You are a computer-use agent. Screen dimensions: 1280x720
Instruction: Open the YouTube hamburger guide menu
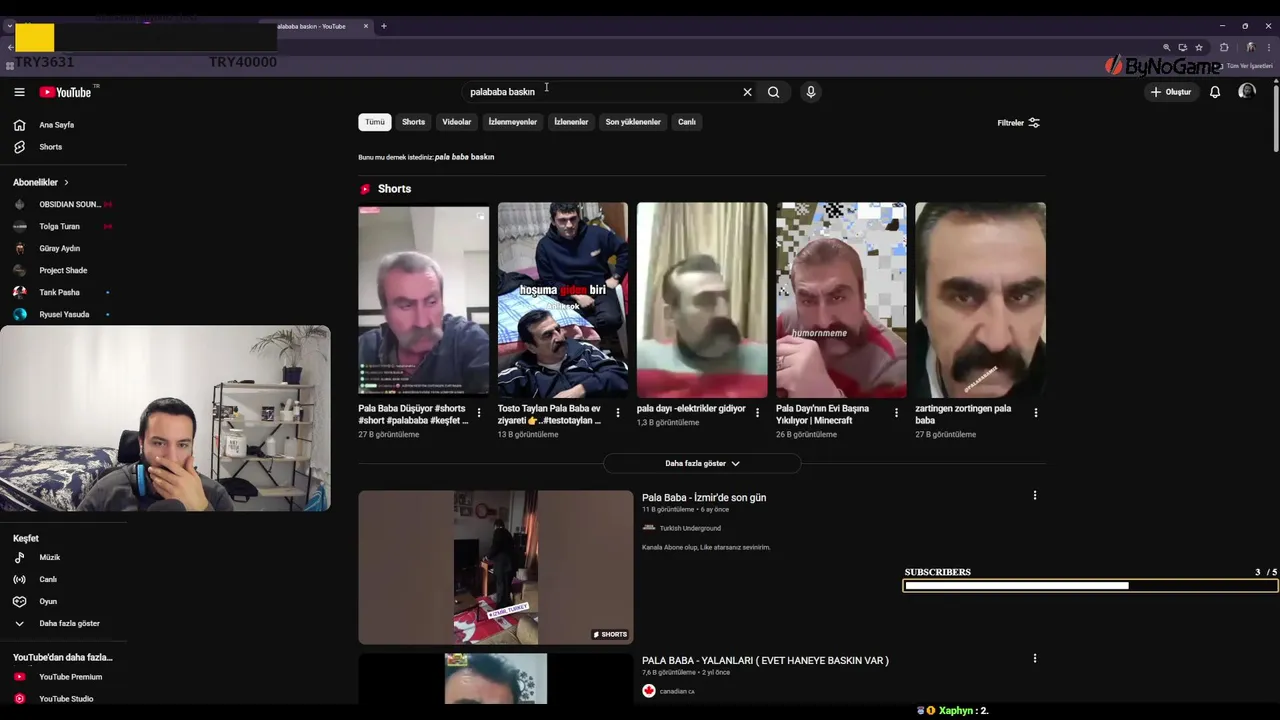coord(19,92)
